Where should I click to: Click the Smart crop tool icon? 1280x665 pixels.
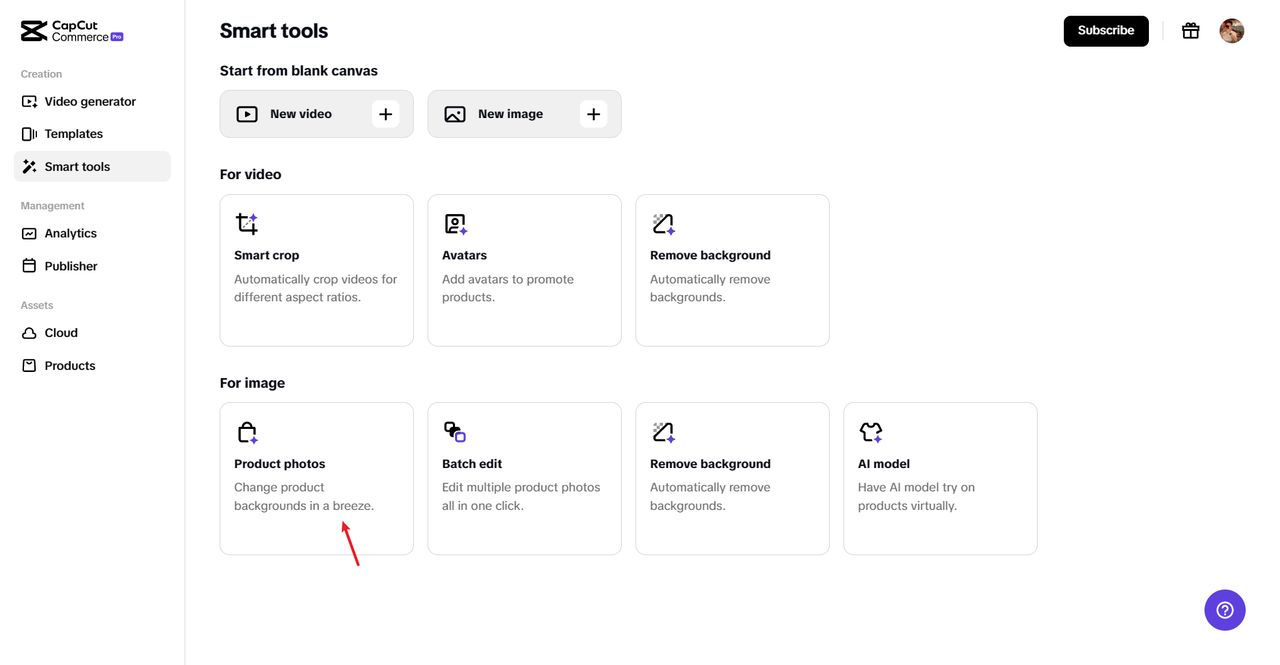click(247, 223)
